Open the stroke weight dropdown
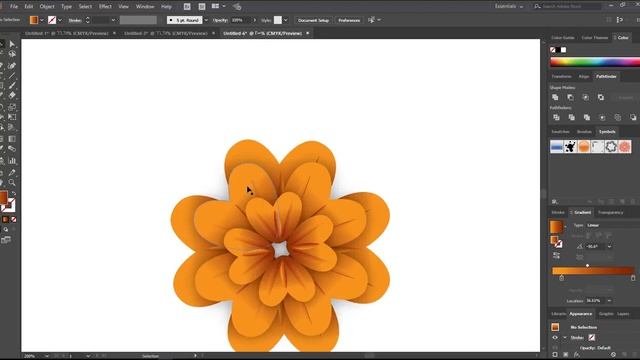This screenshot has width=640, height=360. click(113, 20)
